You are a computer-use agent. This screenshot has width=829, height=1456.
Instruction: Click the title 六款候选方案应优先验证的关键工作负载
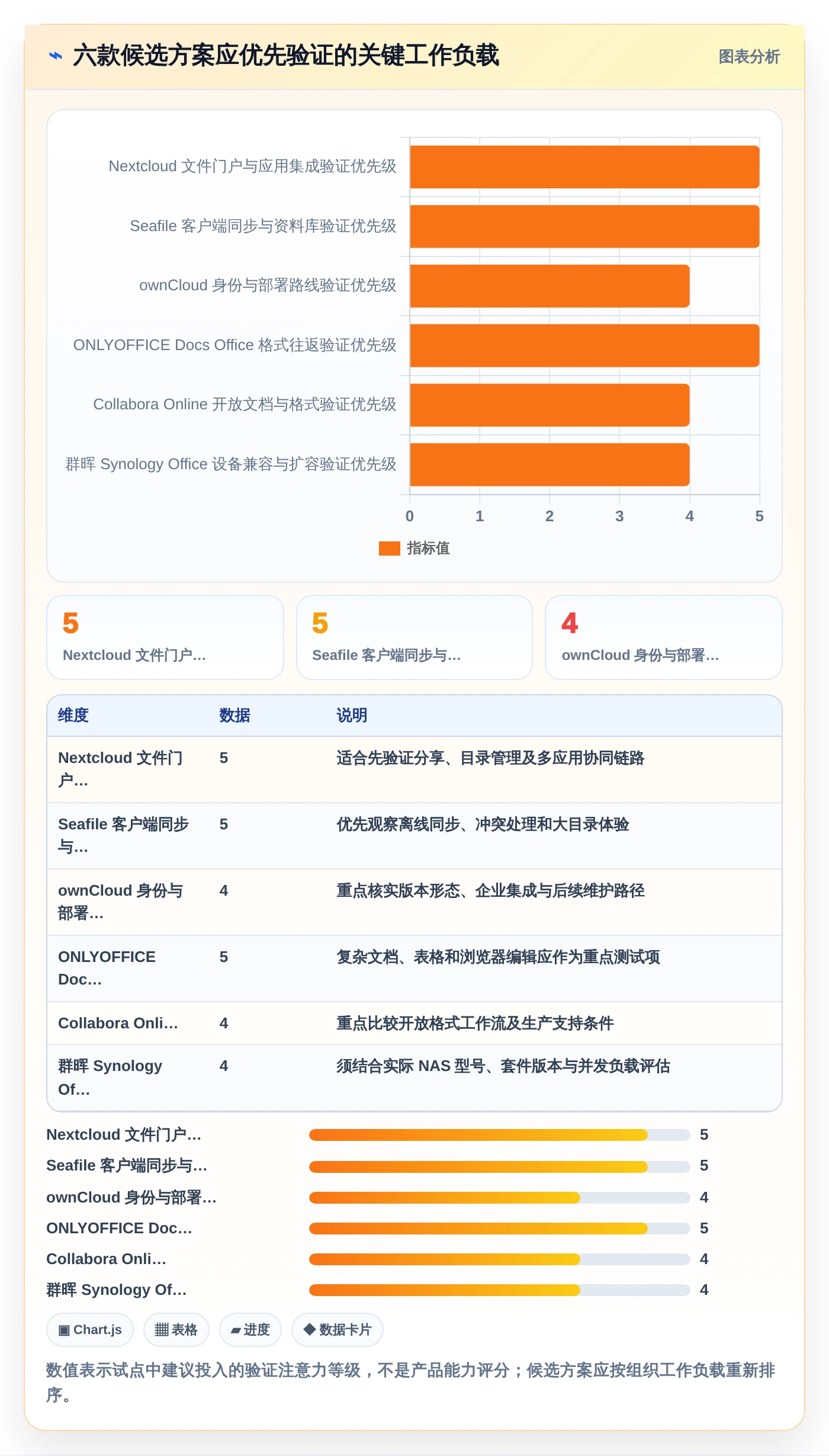pyautogui.click(x=286, y=56)
